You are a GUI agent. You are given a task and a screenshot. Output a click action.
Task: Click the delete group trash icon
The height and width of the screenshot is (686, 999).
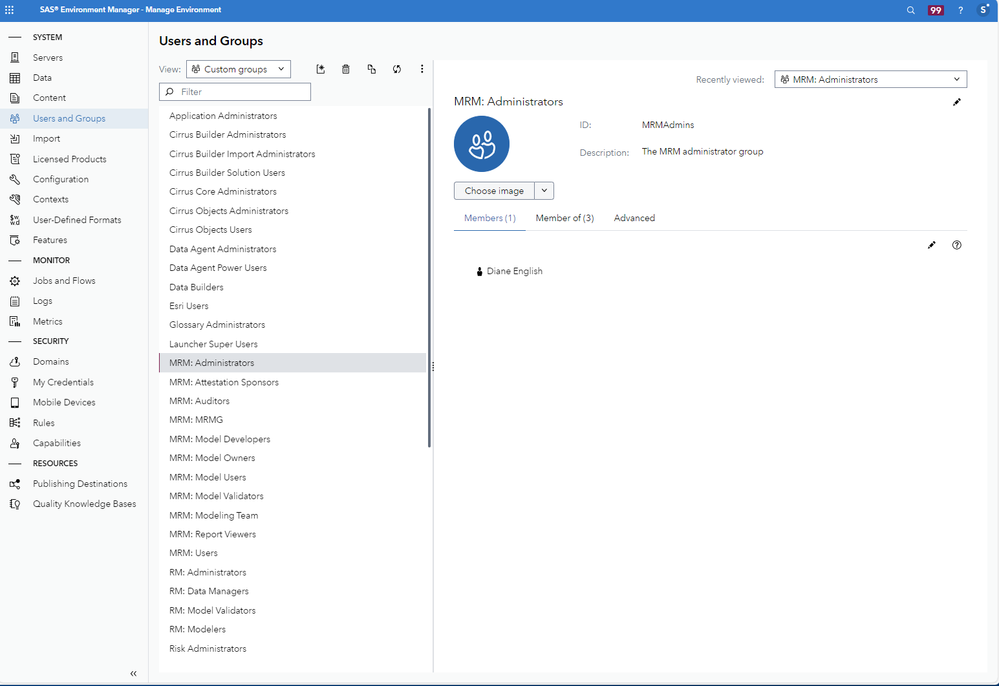(346, 69)
